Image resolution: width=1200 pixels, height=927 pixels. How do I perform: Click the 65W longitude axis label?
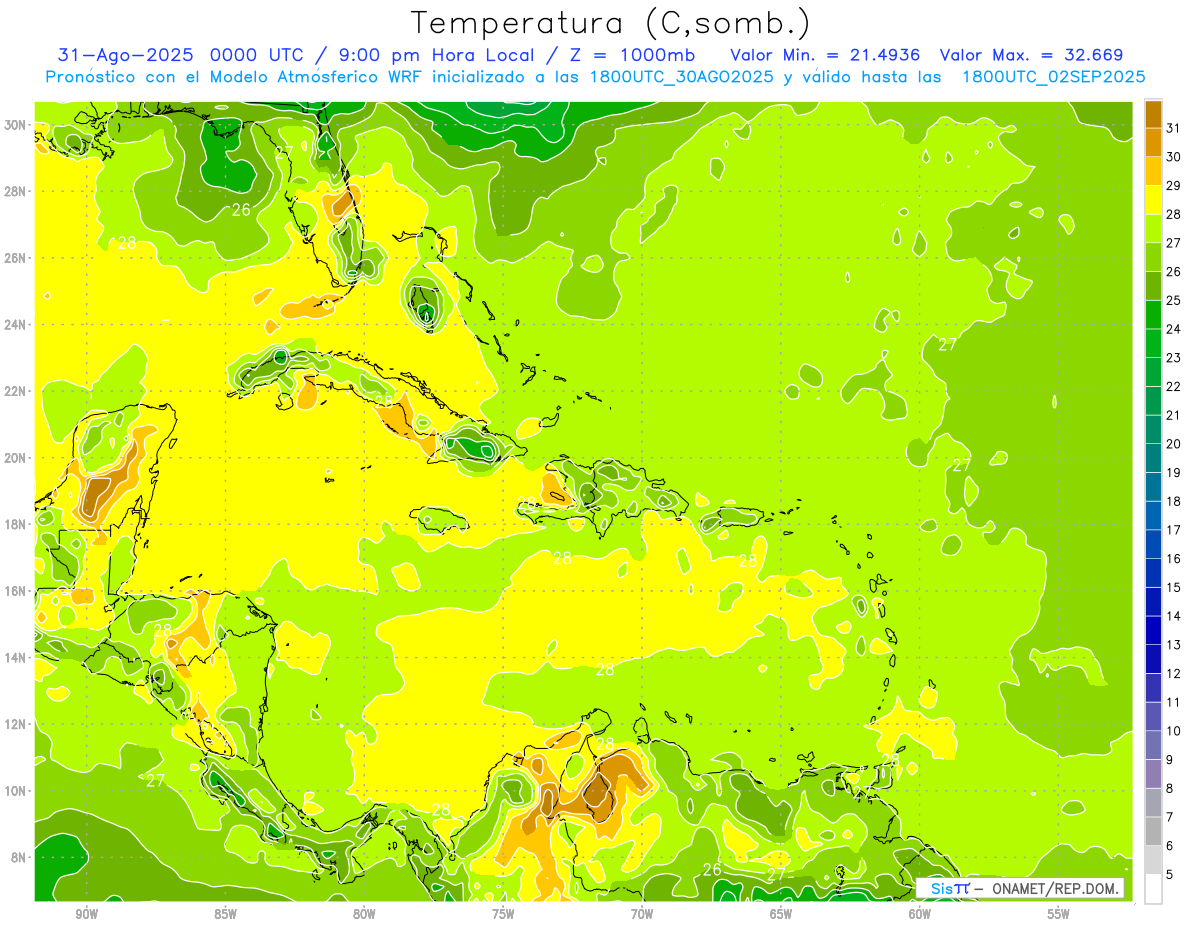point(781,914)
